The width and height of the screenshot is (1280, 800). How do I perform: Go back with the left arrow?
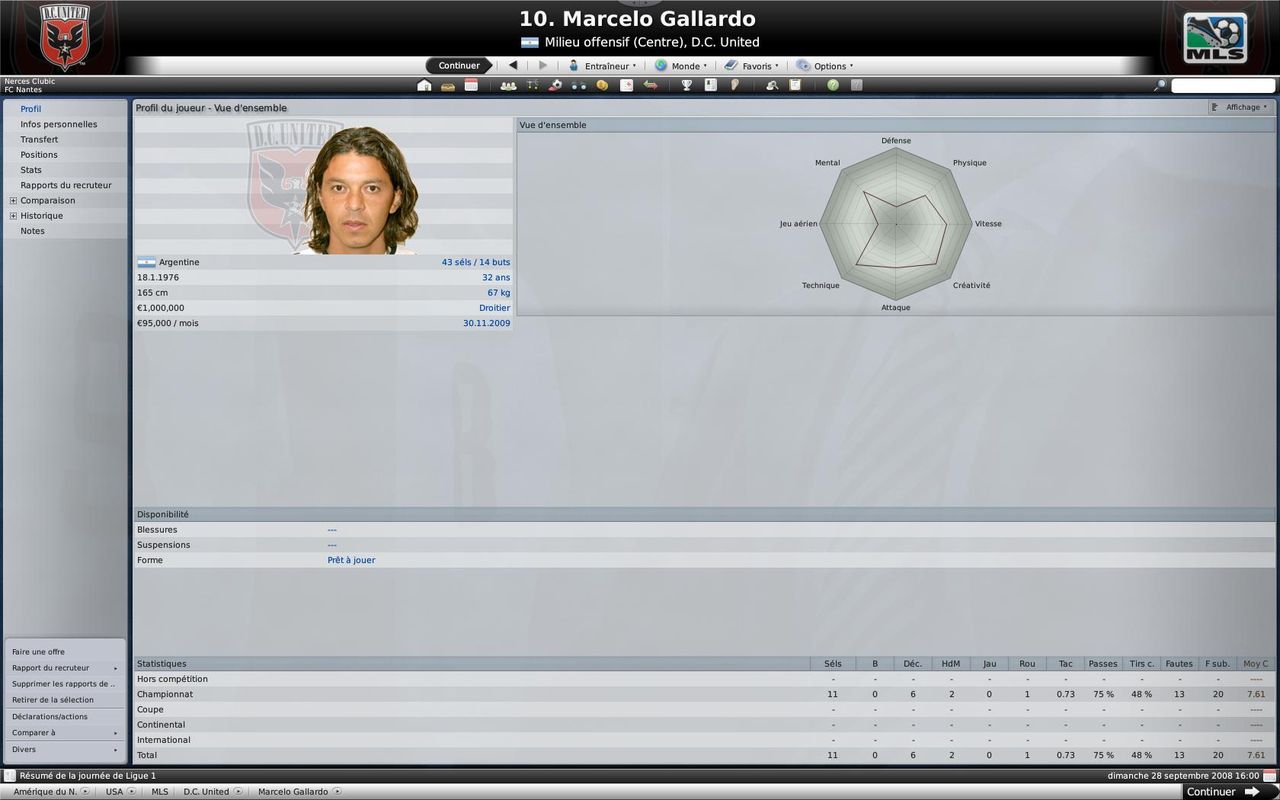pyautogui.click(x=513, y=66)
